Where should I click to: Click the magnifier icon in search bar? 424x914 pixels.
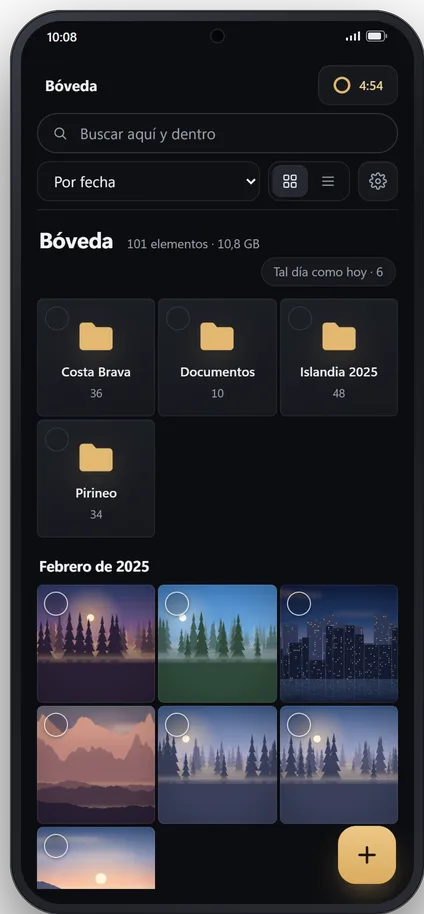(x=60, y=133)
